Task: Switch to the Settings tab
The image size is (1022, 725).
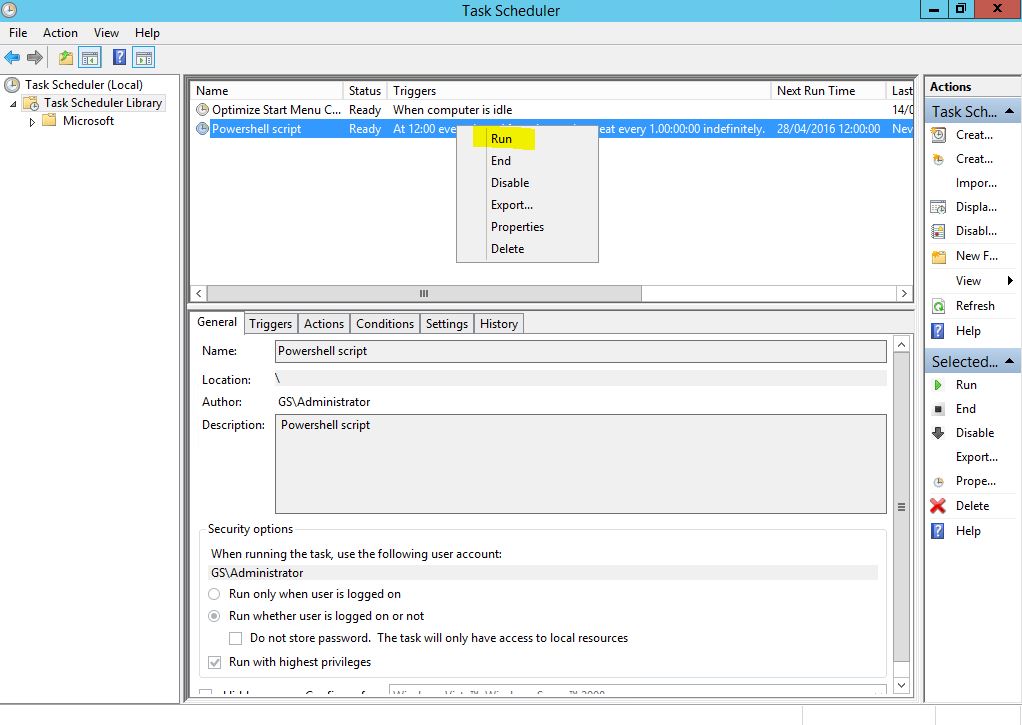Action: 446,324
